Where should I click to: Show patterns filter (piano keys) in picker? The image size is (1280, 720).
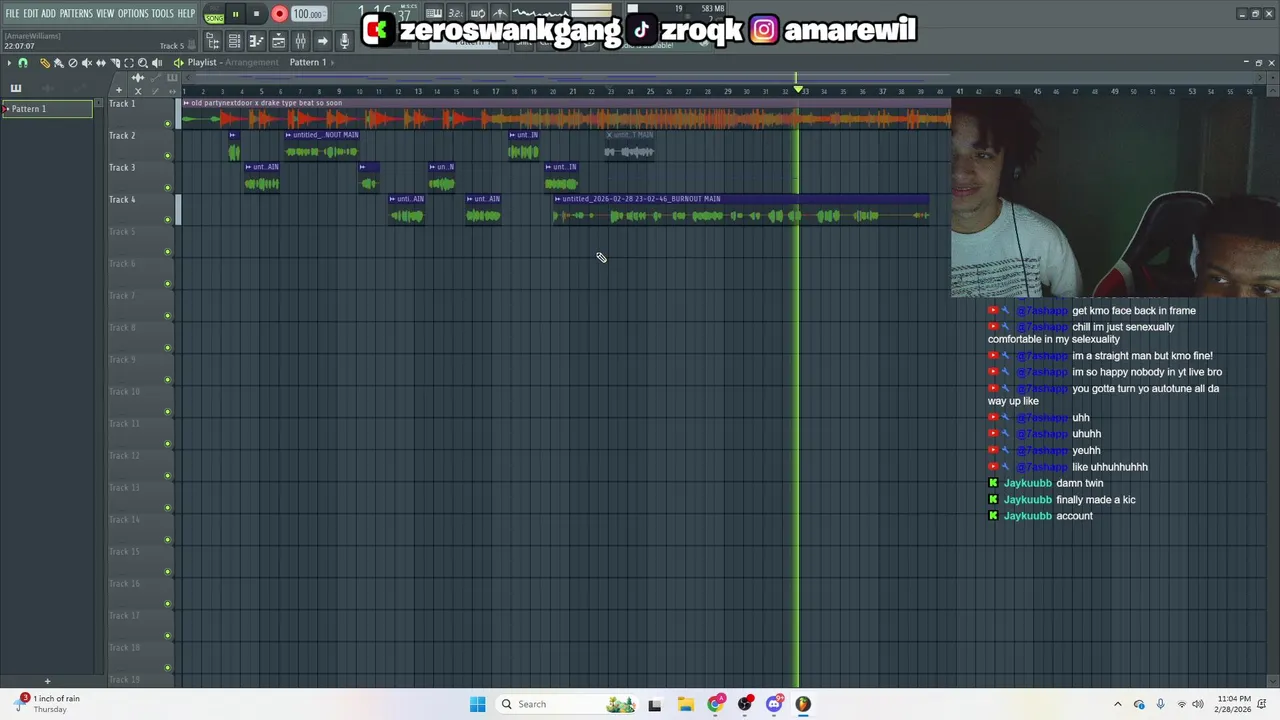click(x=16, y=88)
